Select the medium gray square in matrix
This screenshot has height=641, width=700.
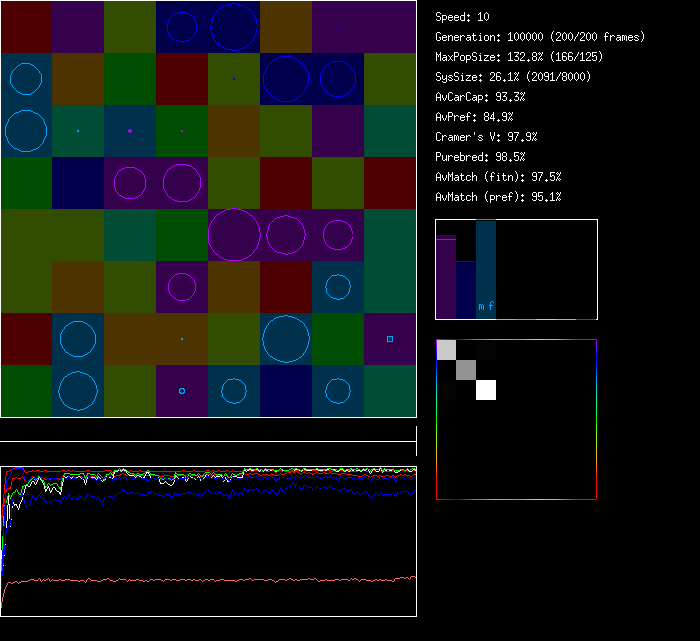pos(466,370)
